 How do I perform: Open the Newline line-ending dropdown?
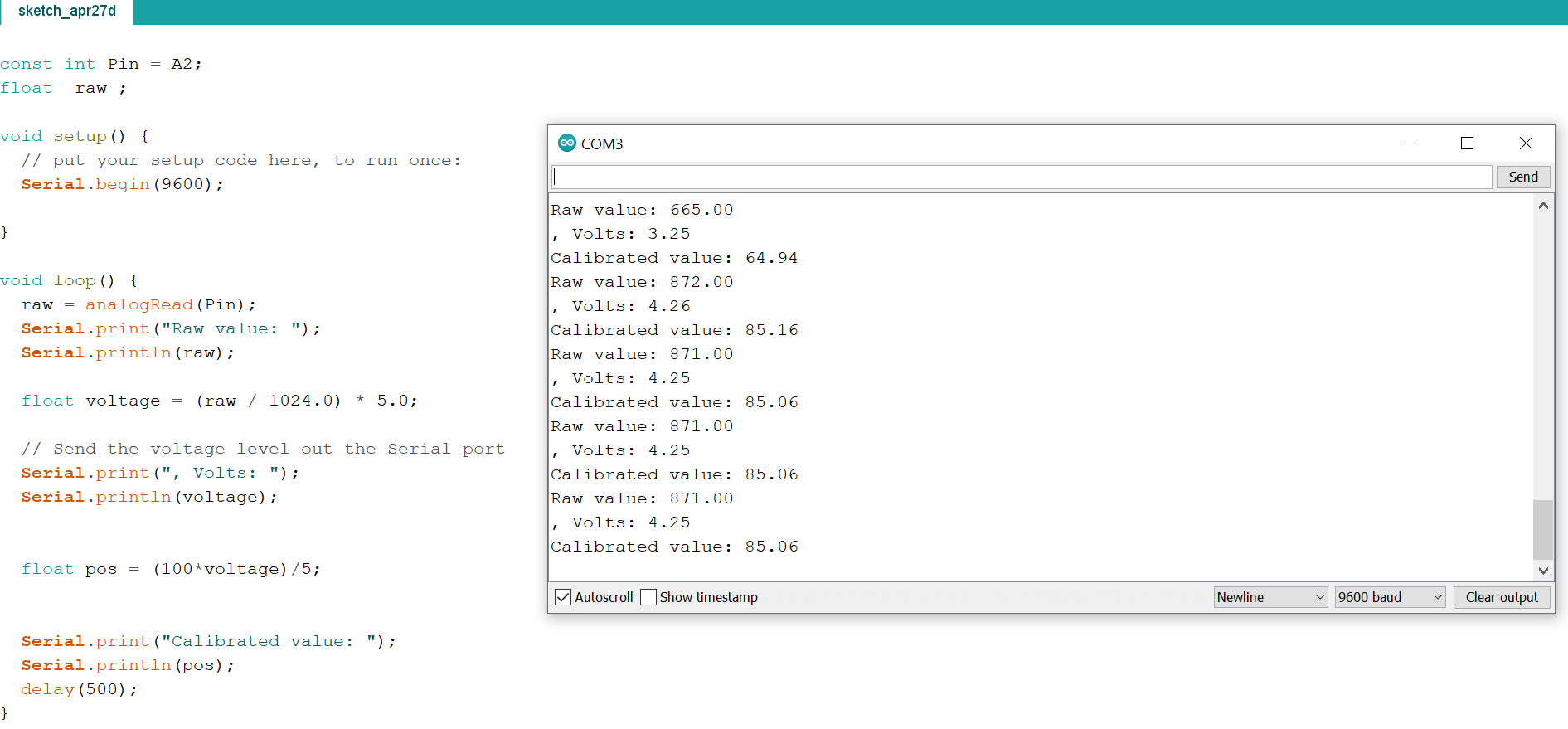[1270, 597]
